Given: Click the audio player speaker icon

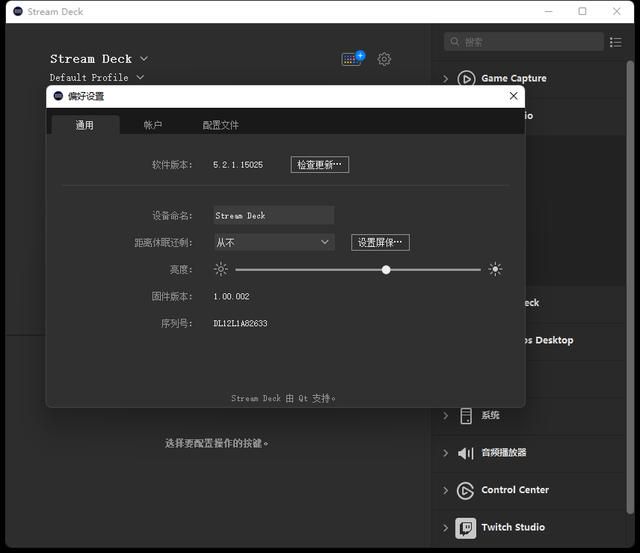Looking at the screenshot, I should 466,453.
